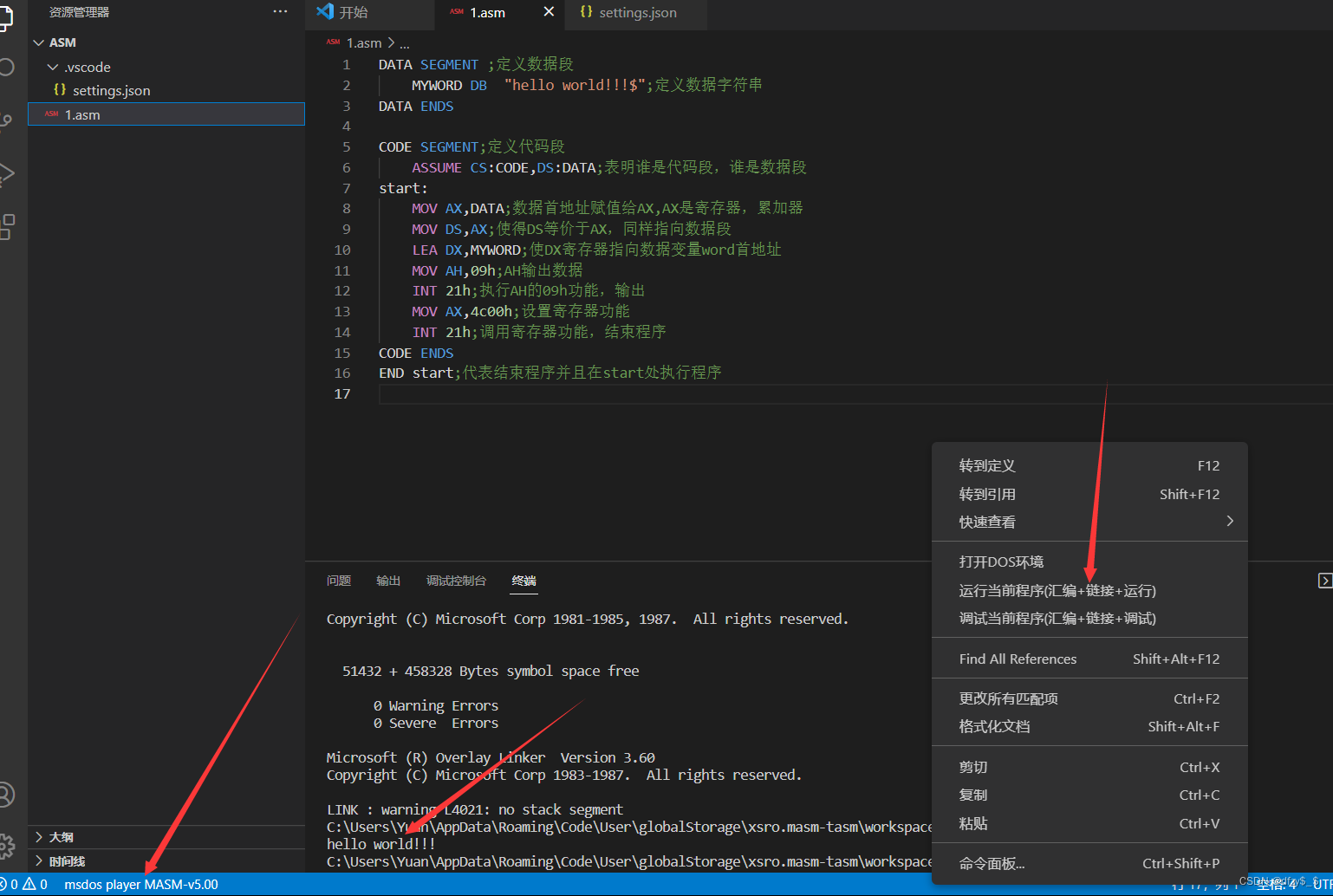Choose Find All References menu item
Viewport: 1333px width, 896px height.
coord(1089,659)
